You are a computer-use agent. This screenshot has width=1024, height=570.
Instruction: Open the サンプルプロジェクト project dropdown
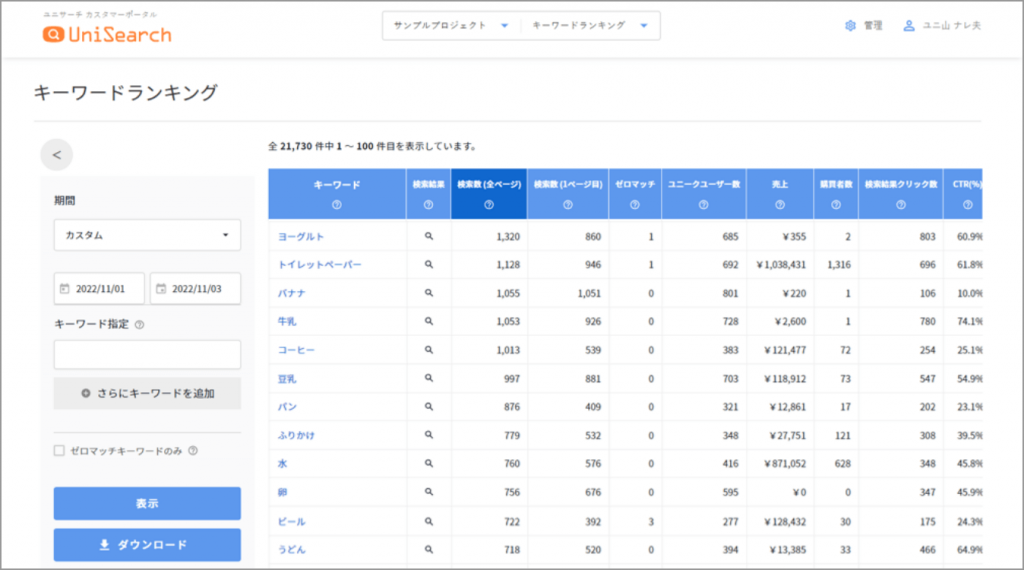(451, 26)
